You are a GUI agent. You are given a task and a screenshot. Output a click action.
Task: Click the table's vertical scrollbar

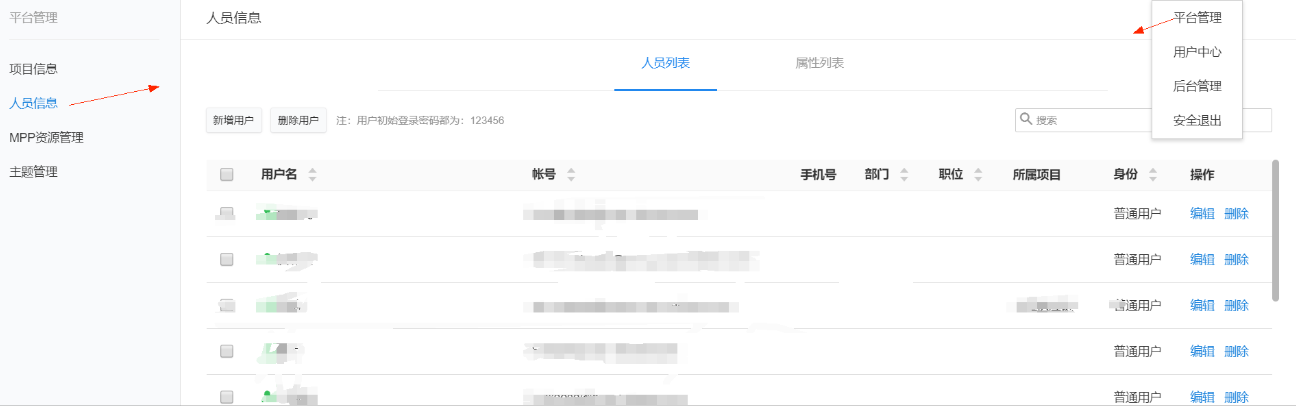1274,230
